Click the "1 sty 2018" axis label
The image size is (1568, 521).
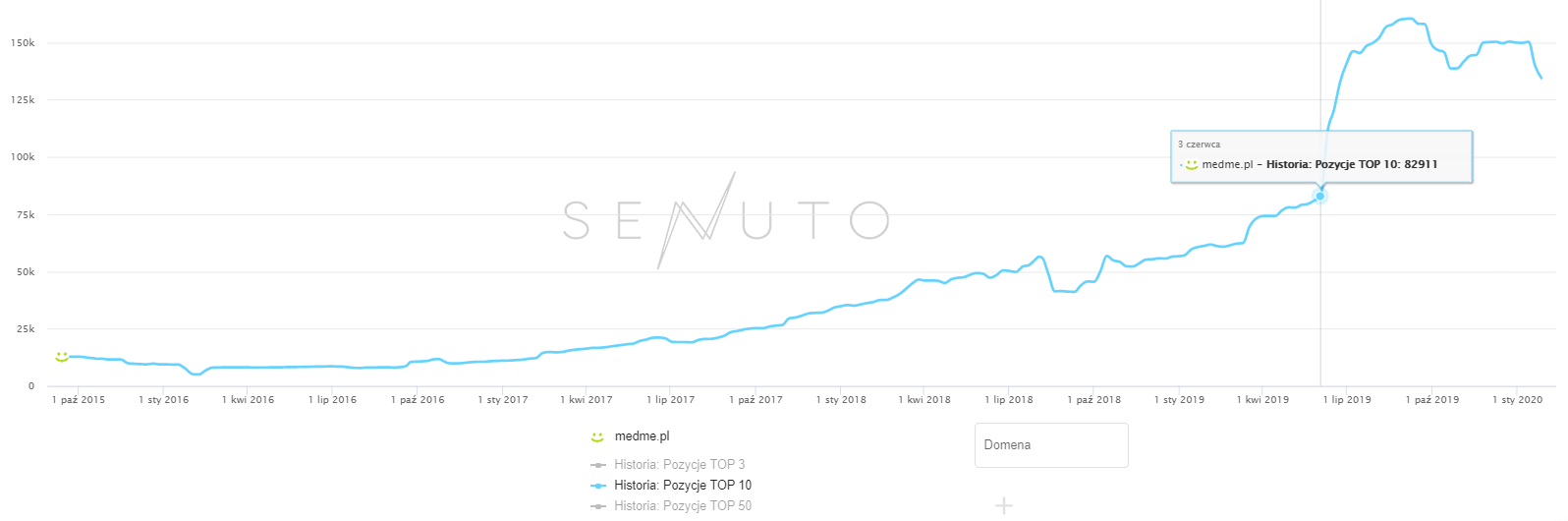(841, 400)
